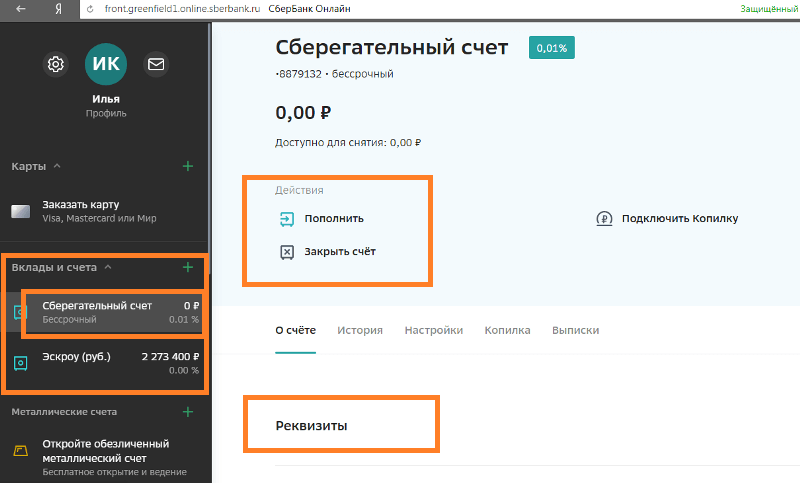Open the Выписки tab
The height and width of the screenshot is (483, 800).
pyautogui.click(x=576, y=331)
